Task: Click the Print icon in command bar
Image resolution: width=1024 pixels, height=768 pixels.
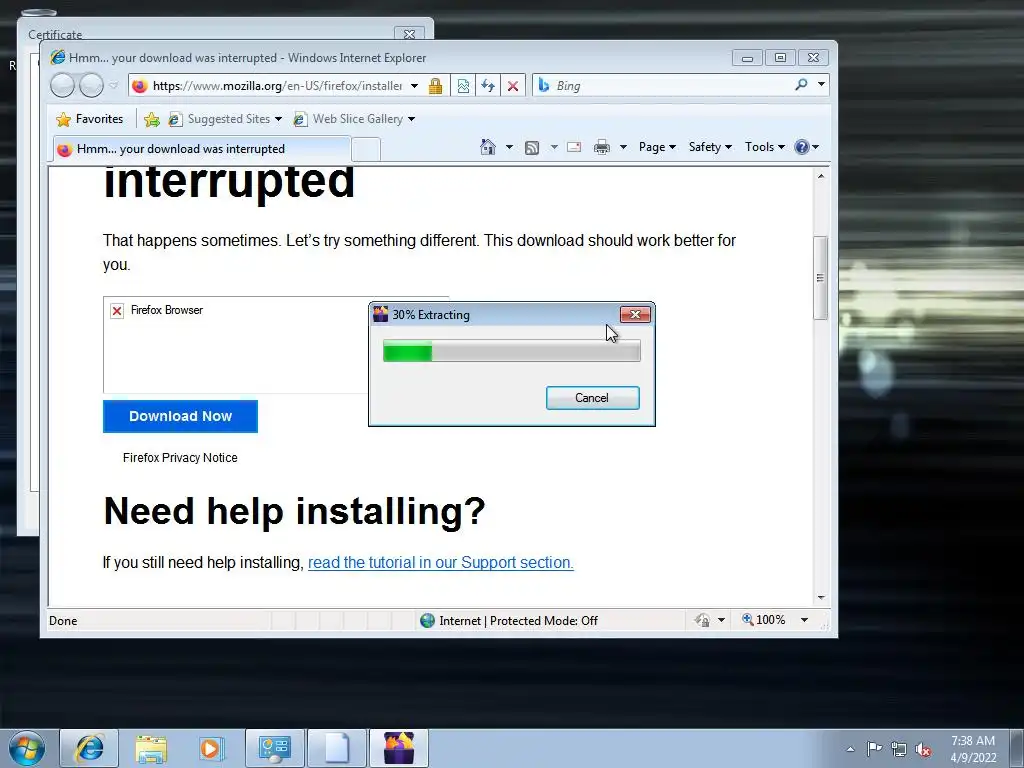Action: coord(601,147)
